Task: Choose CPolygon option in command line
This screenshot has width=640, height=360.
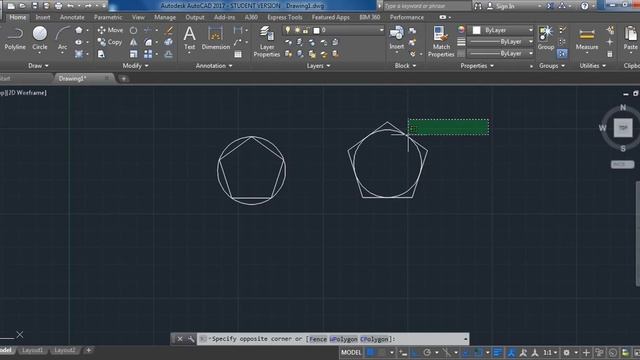Action: [374, 339]
